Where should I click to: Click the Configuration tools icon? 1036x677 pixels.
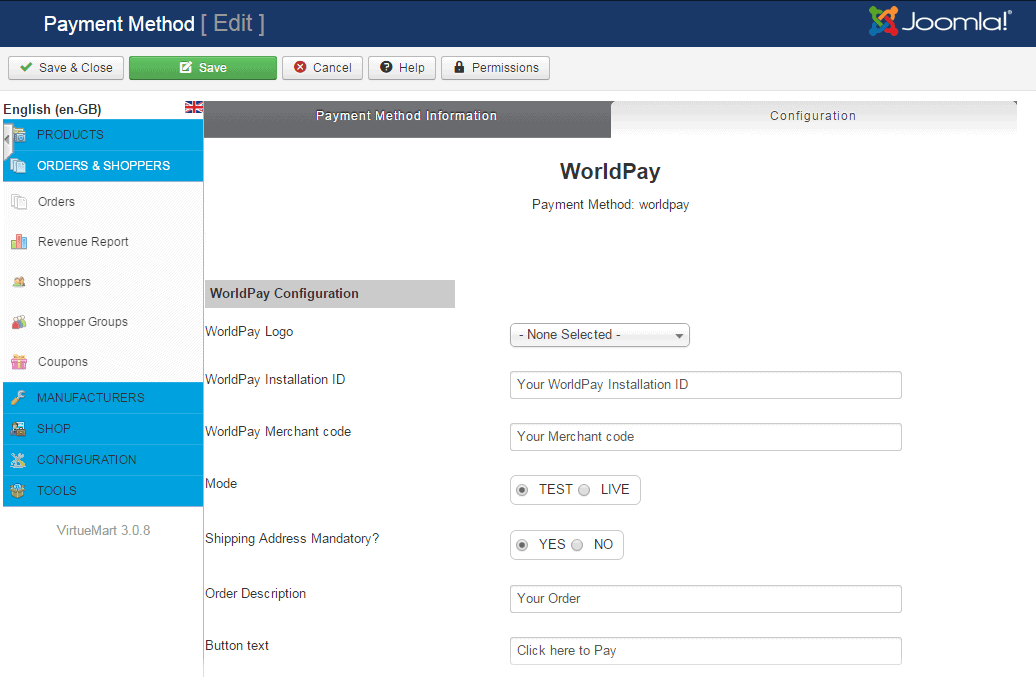tap(18, 460)
